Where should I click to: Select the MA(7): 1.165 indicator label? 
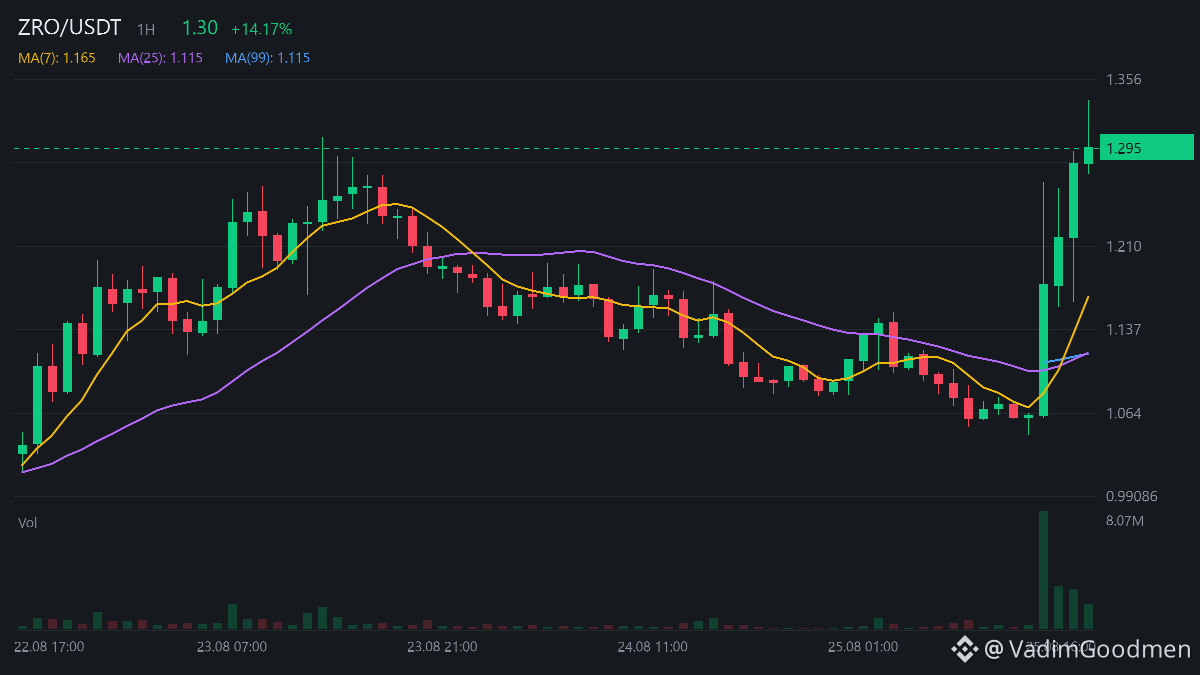(x=57, y=58)
